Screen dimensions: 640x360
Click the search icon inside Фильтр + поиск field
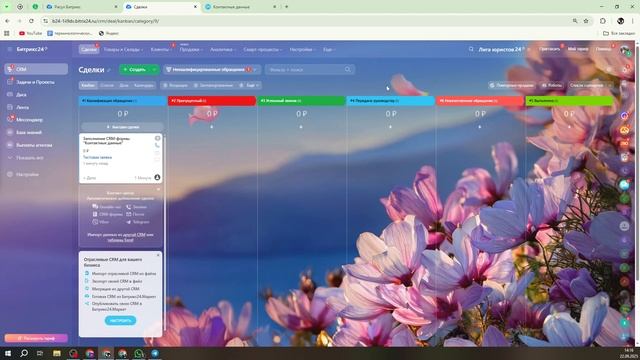347,69
